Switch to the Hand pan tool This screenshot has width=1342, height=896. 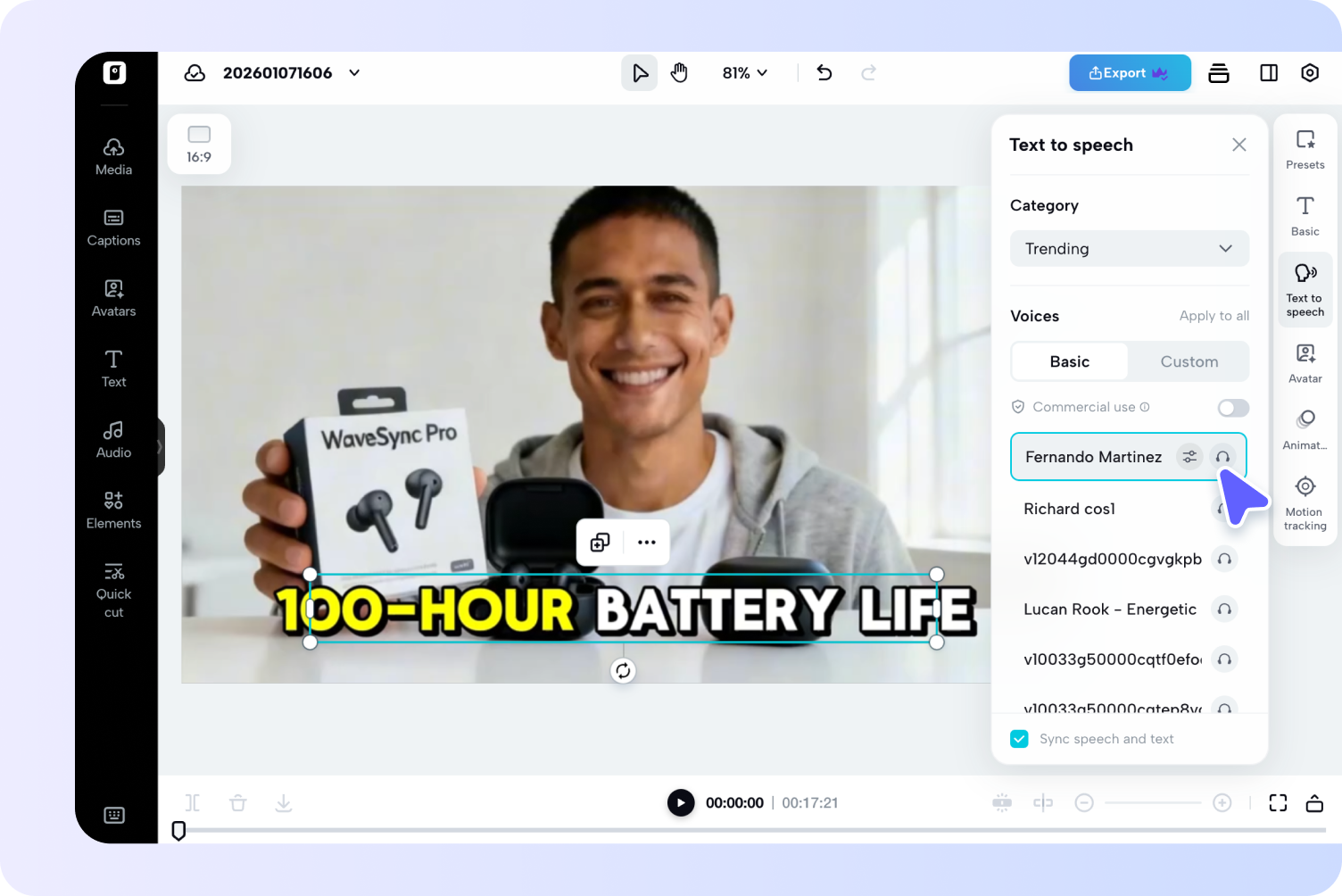coord(680,73)
